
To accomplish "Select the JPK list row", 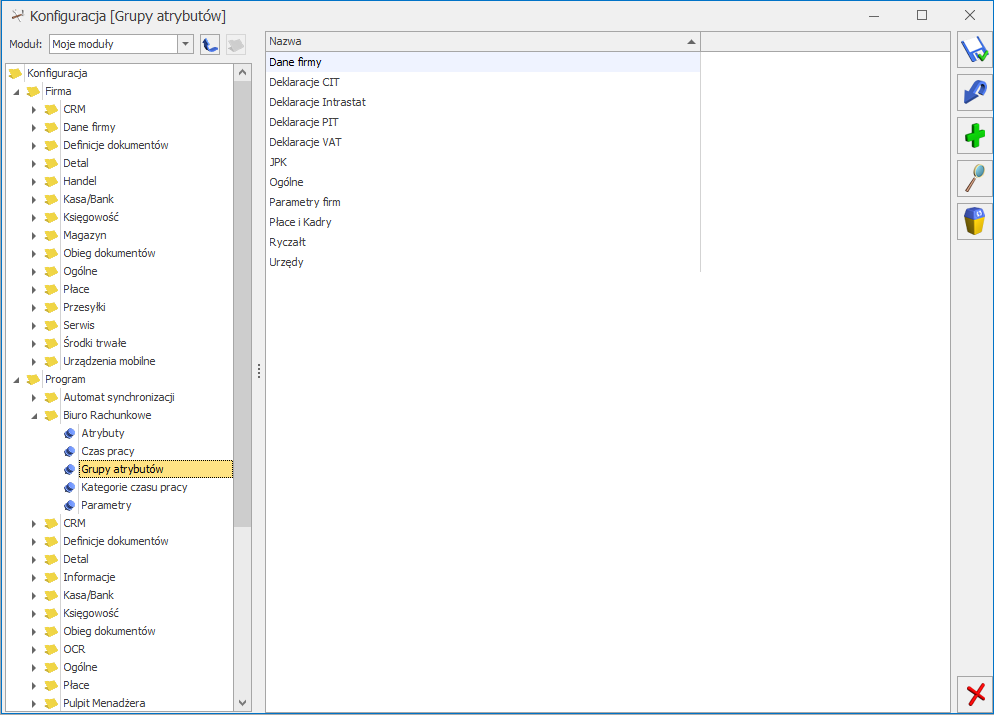I will tap(482, 162).
